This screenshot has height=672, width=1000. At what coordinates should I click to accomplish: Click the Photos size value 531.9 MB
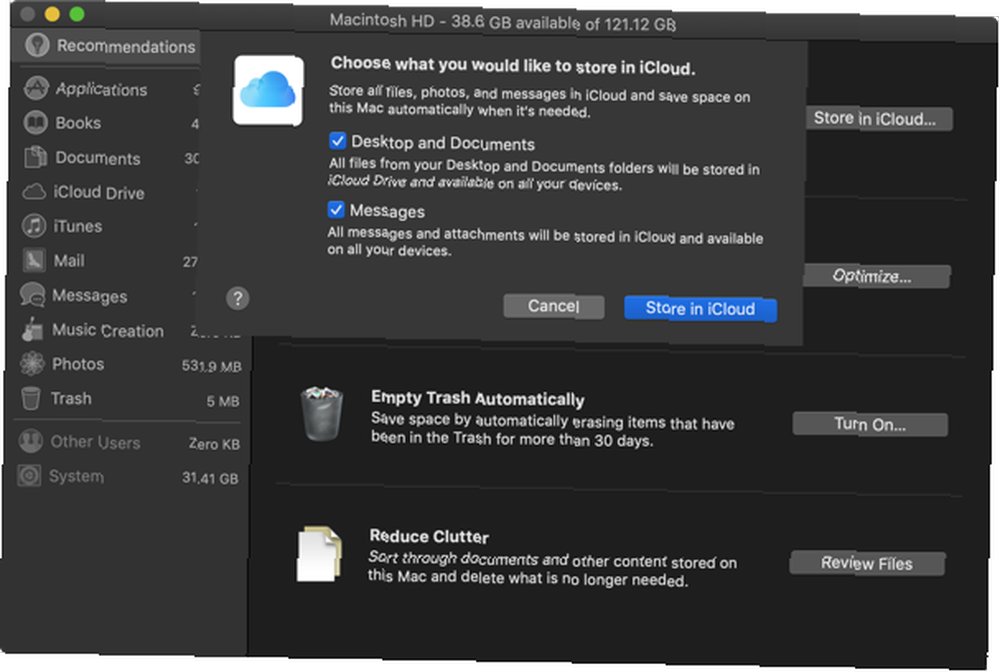[x=212, y=366]
